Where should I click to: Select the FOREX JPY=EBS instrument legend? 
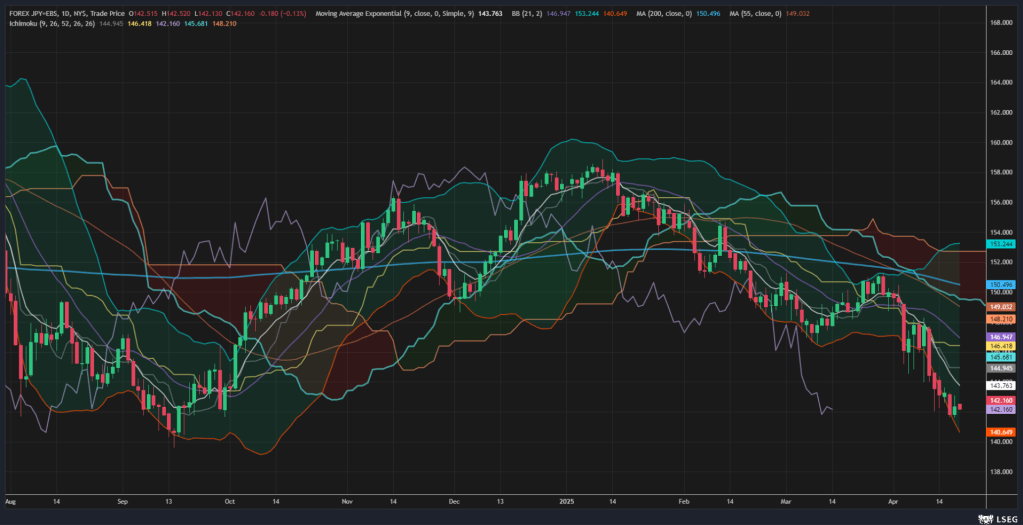[x=62, y=15]
